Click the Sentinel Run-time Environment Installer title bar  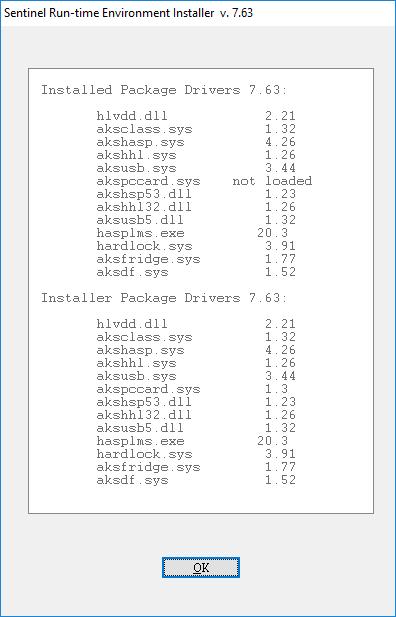click(198, 13)
